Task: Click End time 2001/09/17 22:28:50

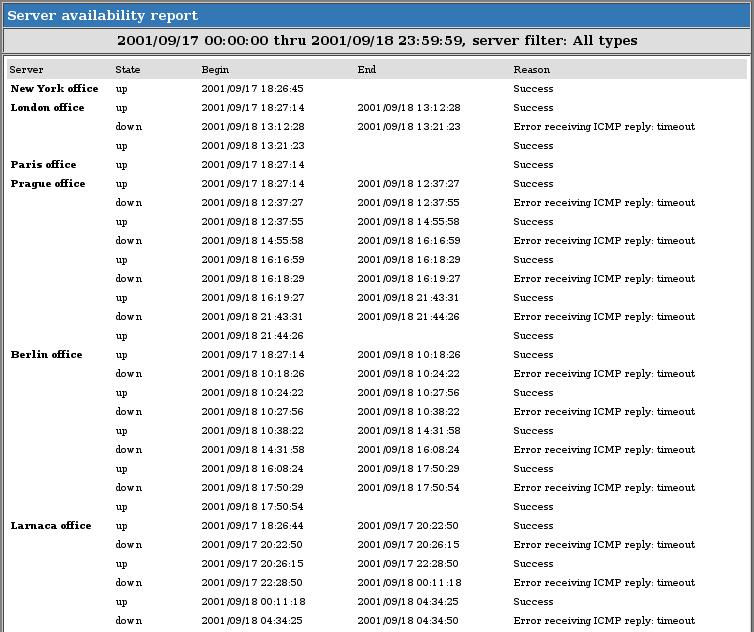Action: (x=408, y=564)
